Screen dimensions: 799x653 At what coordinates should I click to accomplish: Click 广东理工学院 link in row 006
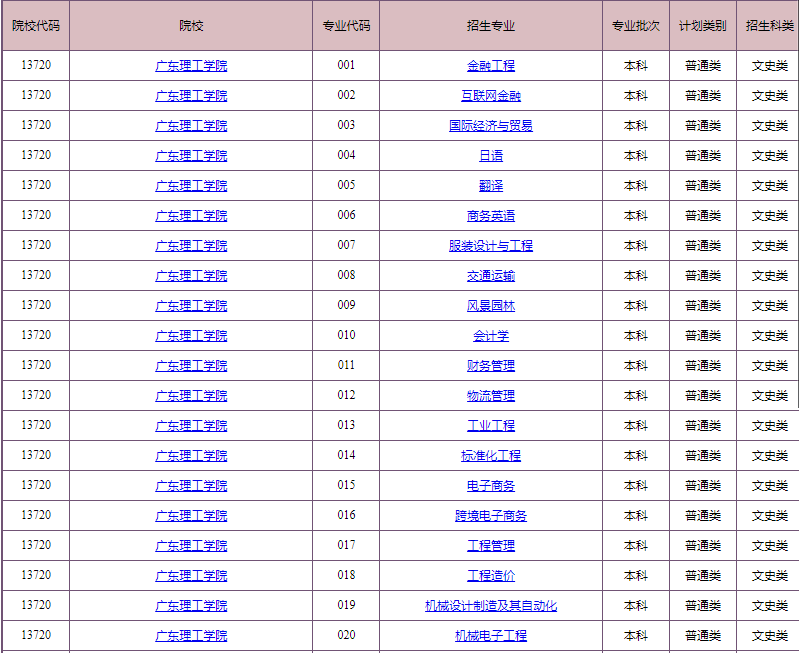(x=191, y=216)
